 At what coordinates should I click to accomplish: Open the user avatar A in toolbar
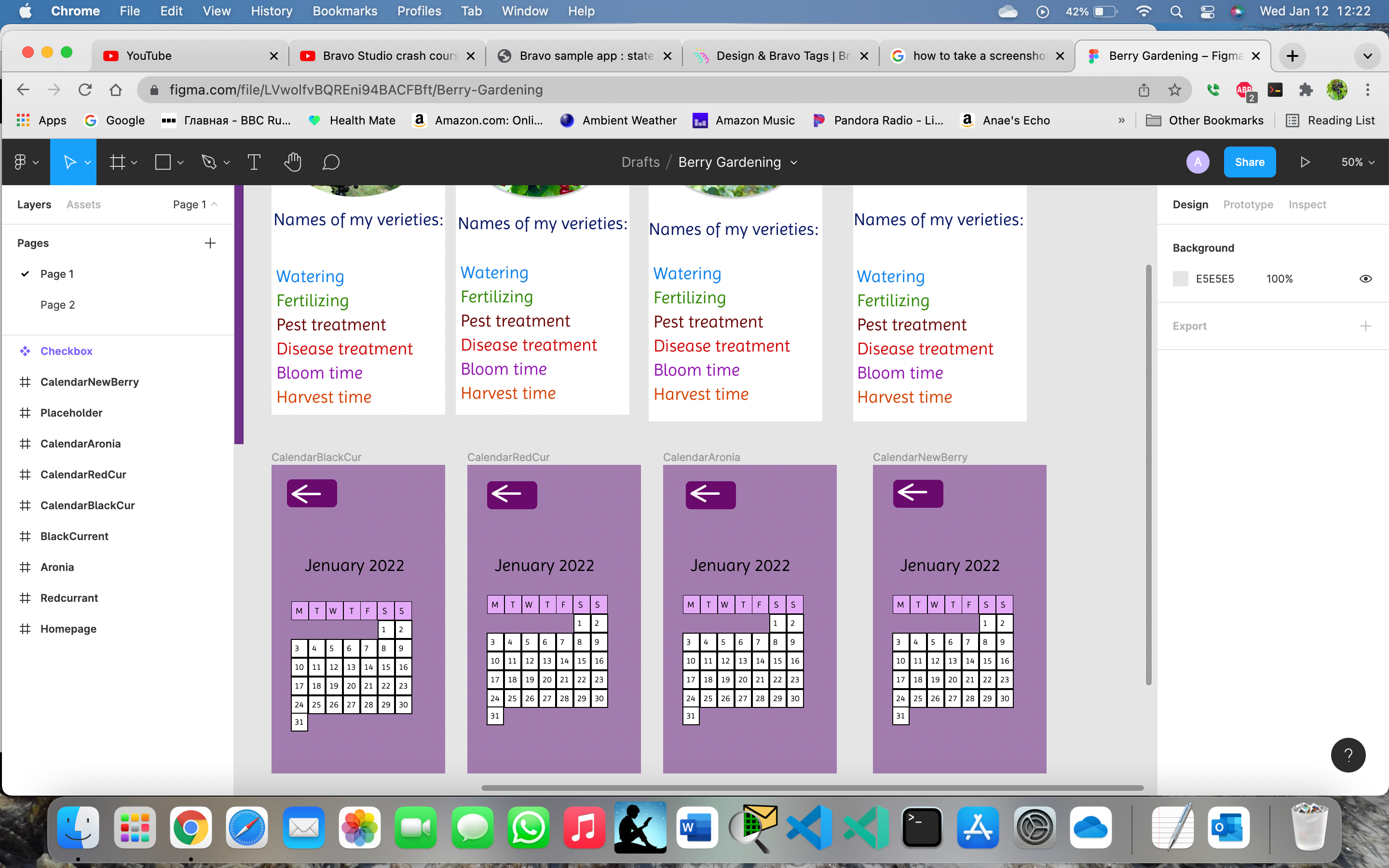point(1198,163)
